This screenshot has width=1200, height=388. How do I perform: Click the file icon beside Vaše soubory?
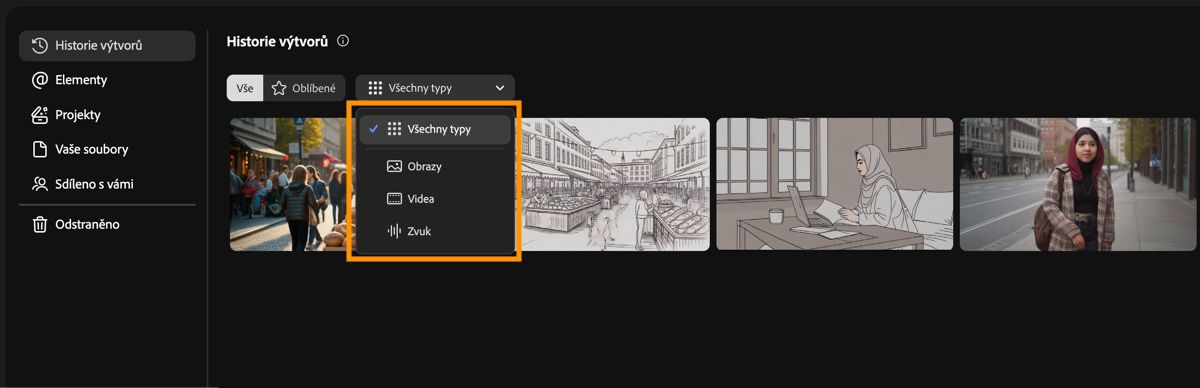pyautogui.click(x=40, y=149)
